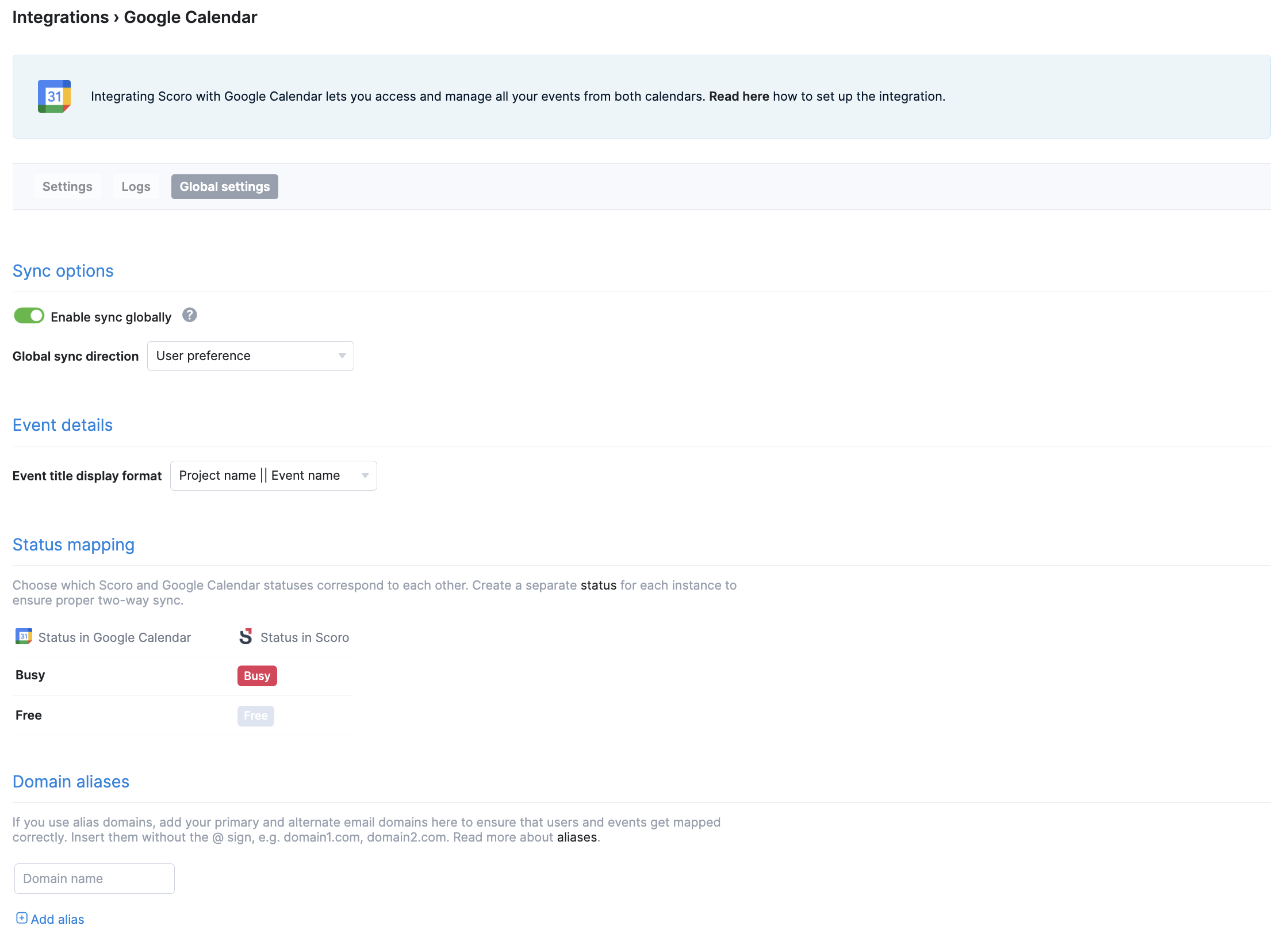This screenshot has height=933, width=1288.
Task: Open the aliases help link
Action: (577, 837)
